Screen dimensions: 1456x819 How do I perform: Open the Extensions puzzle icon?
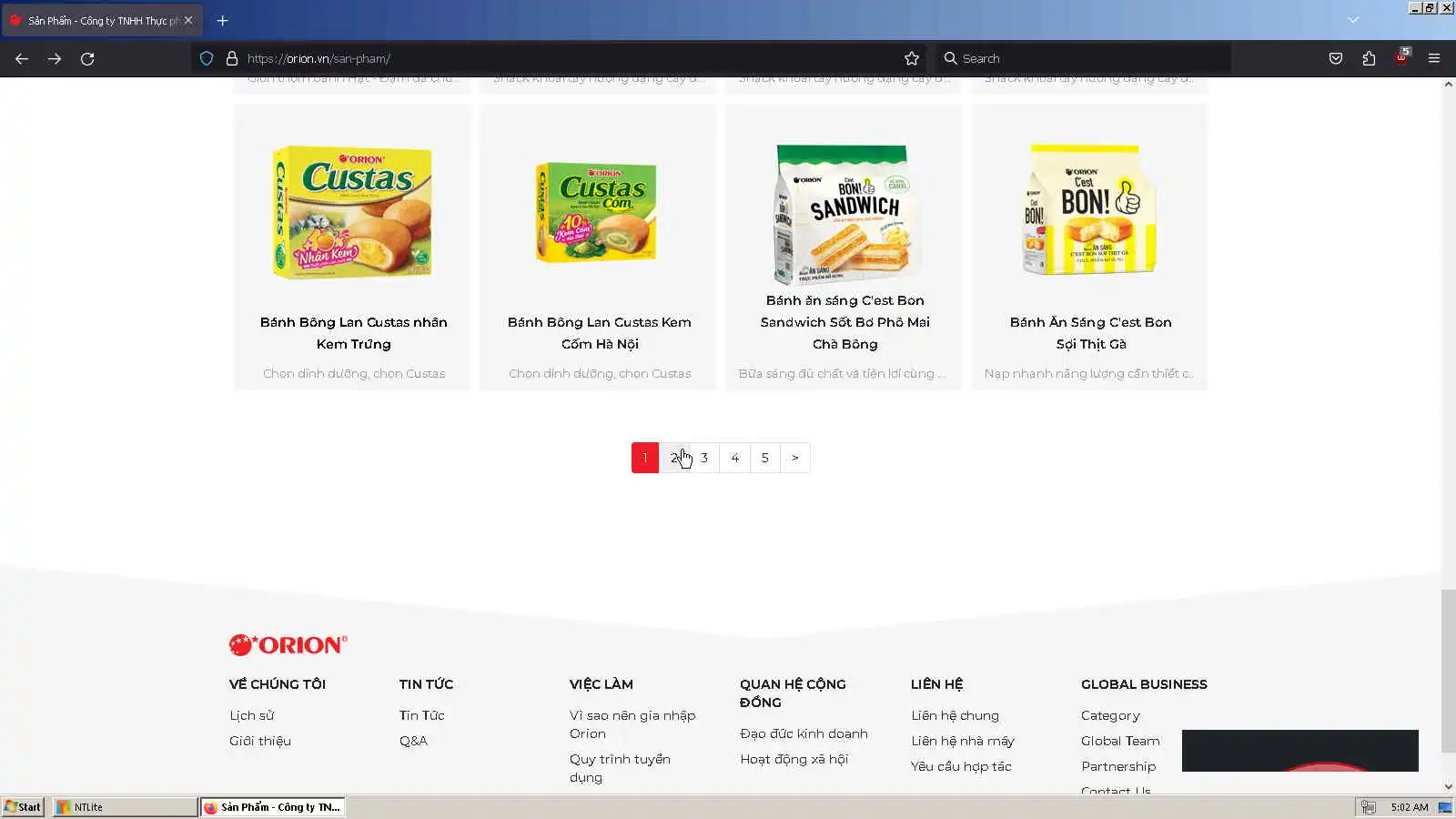(x=1369, y=58)
